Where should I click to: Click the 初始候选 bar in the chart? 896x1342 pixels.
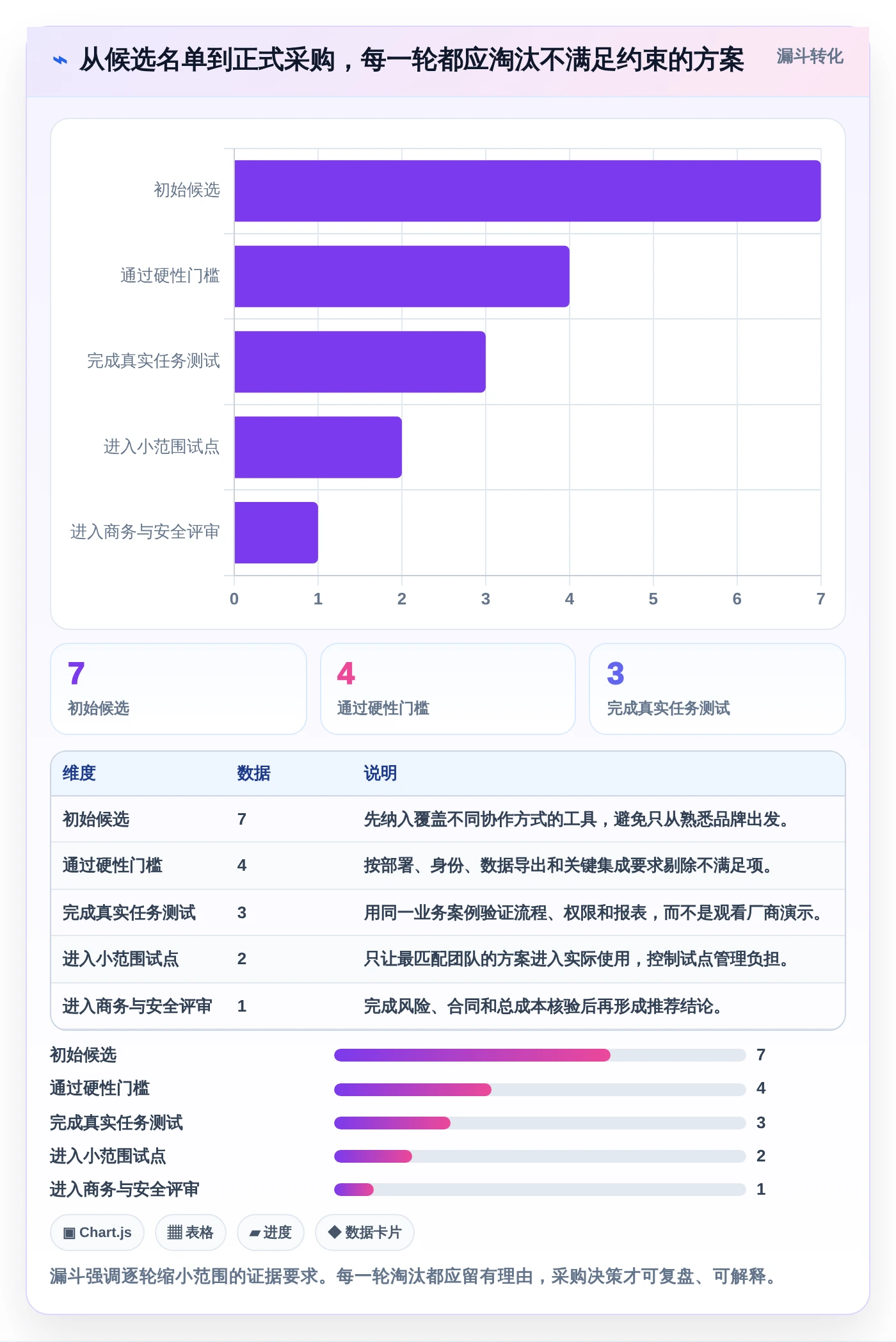[x=527, y=191]
